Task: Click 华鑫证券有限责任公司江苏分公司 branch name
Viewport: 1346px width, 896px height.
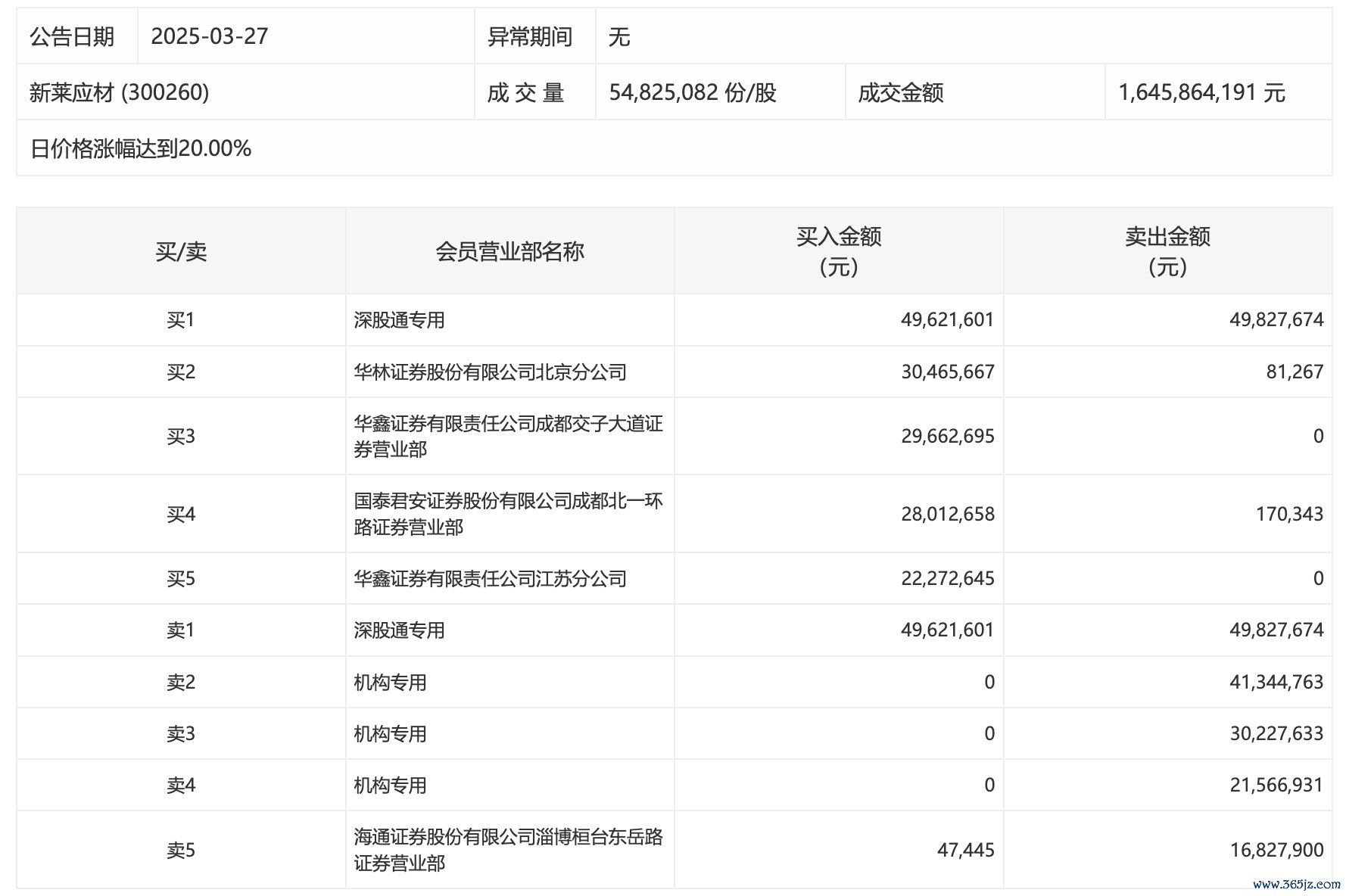Action: (490, 579)
